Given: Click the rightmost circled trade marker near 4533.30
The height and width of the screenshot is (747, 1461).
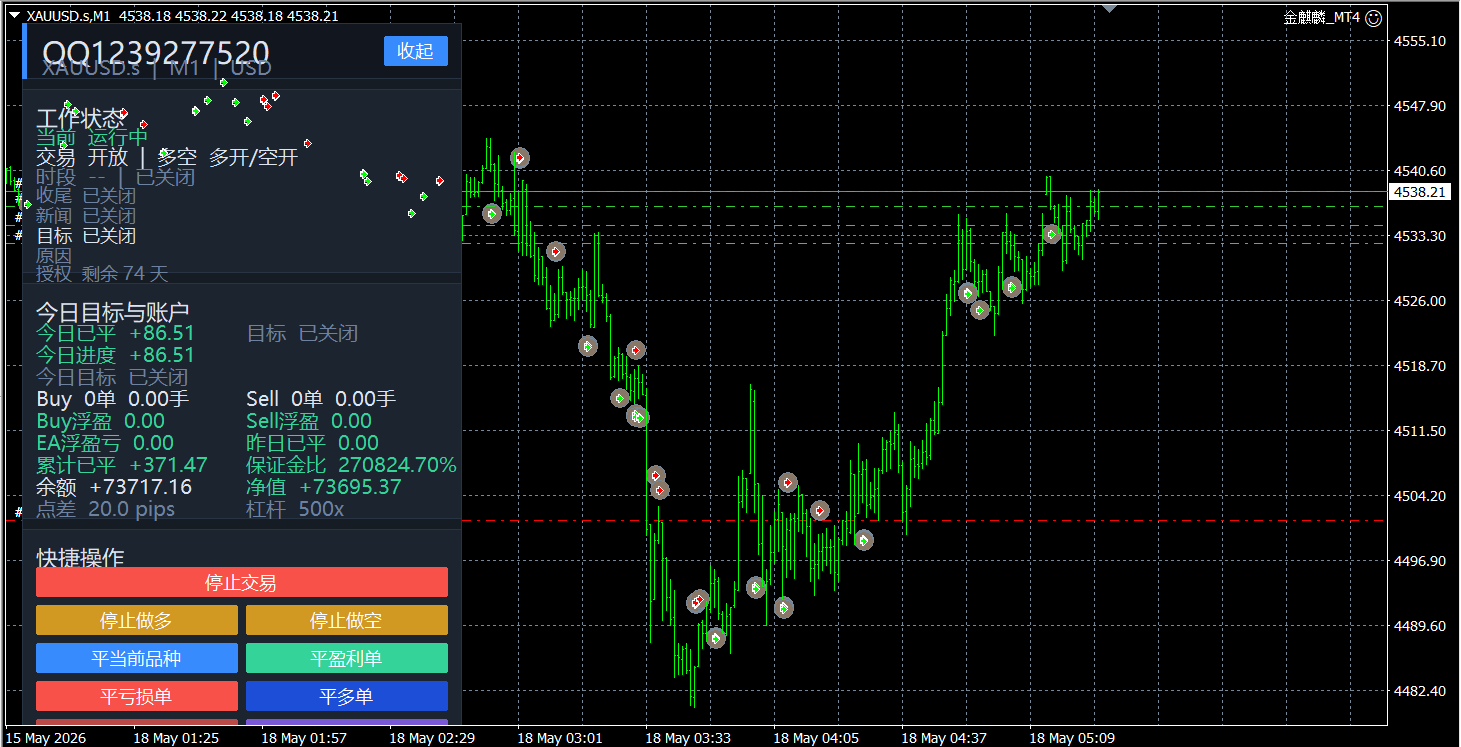Looking at the screenshot, I should coord(1051,234).
